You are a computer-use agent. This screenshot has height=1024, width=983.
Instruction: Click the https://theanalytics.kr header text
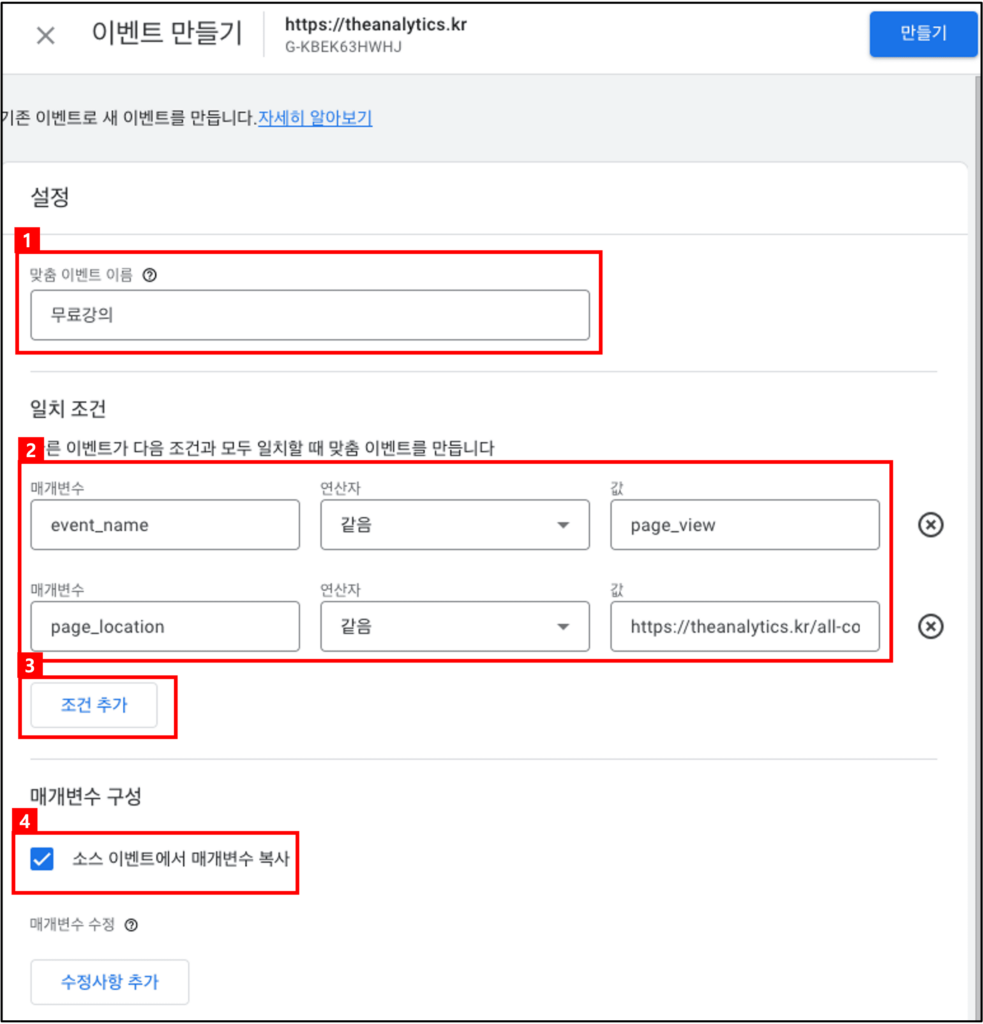(376, 25)
